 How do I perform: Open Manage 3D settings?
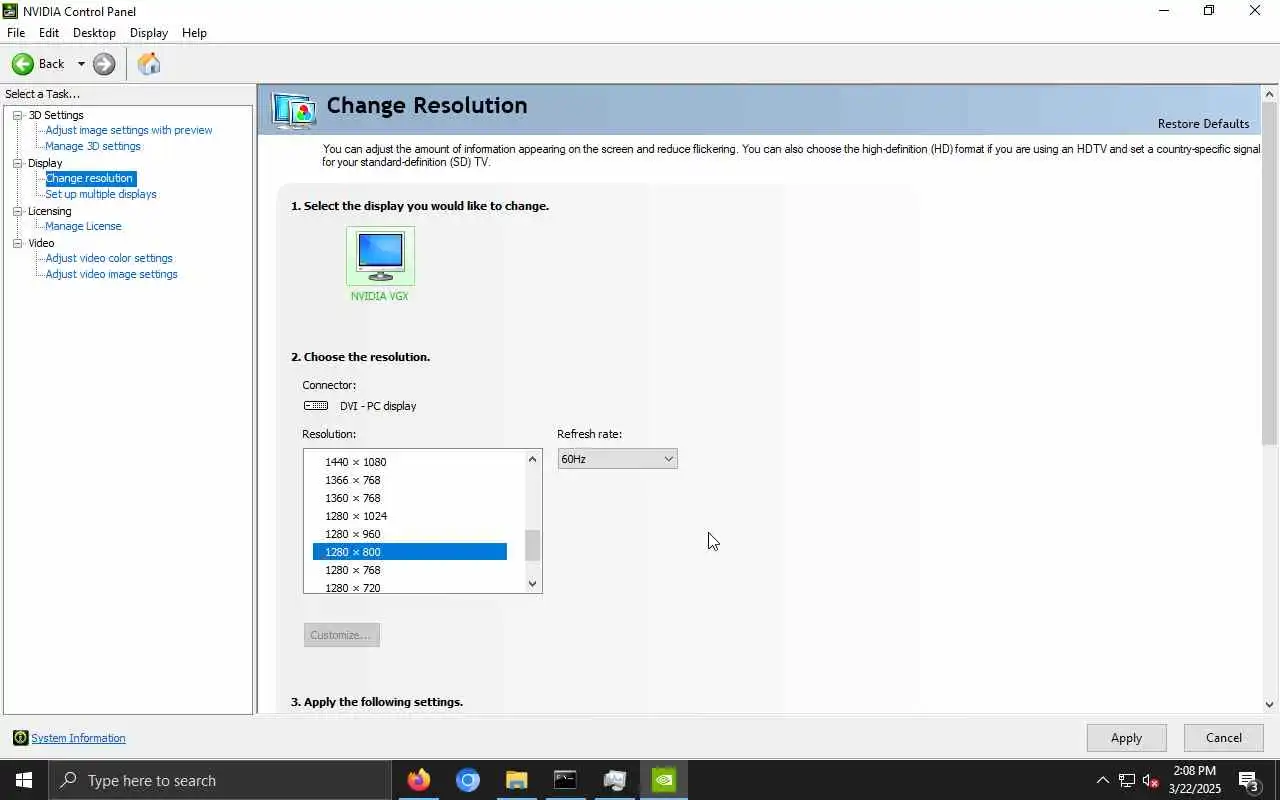click(x=93, y=146)
